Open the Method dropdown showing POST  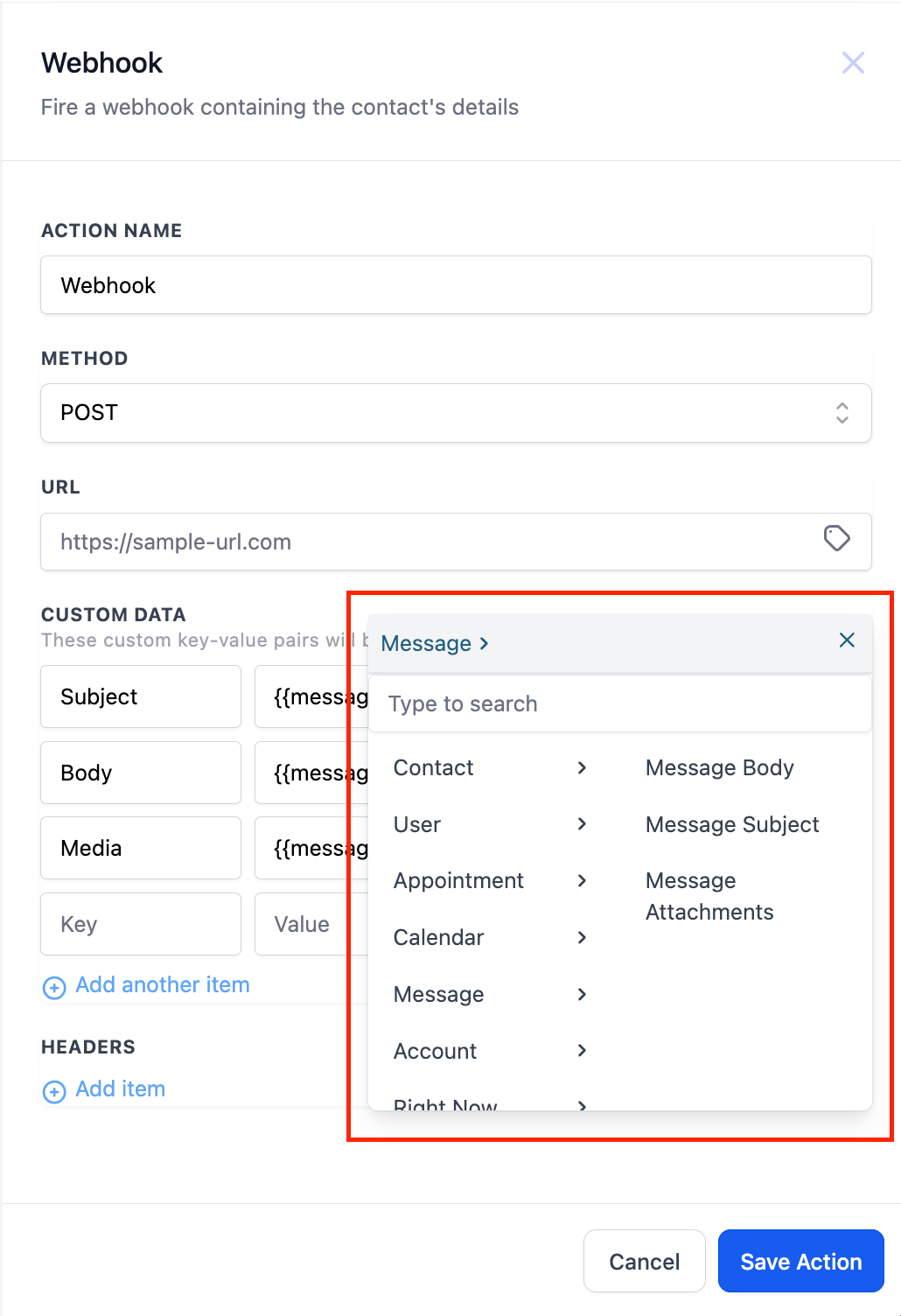456,413
